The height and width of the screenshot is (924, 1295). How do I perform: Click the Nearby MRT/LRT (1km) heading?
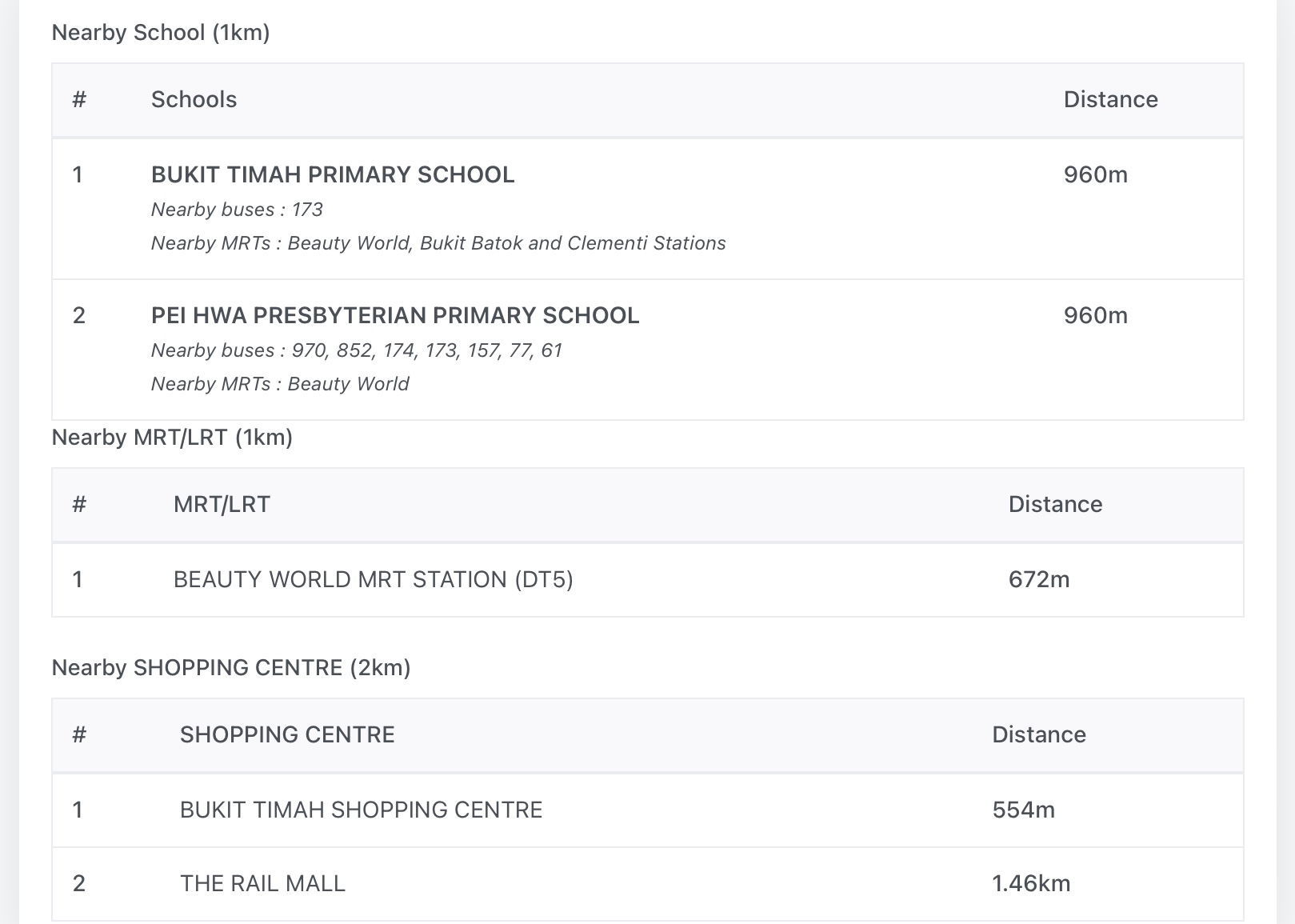(x=172, y=437)
